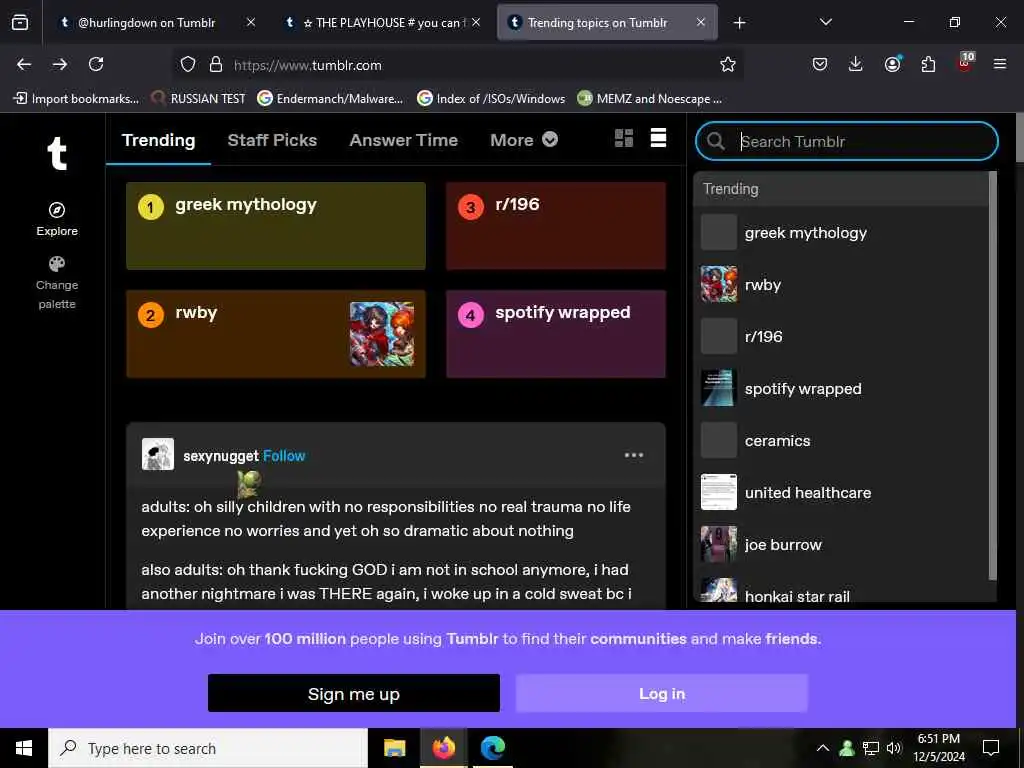This screenshot has height=768, width=1024.
Task: Click the Search Tumblr field
Action: (x=847, y=141)
